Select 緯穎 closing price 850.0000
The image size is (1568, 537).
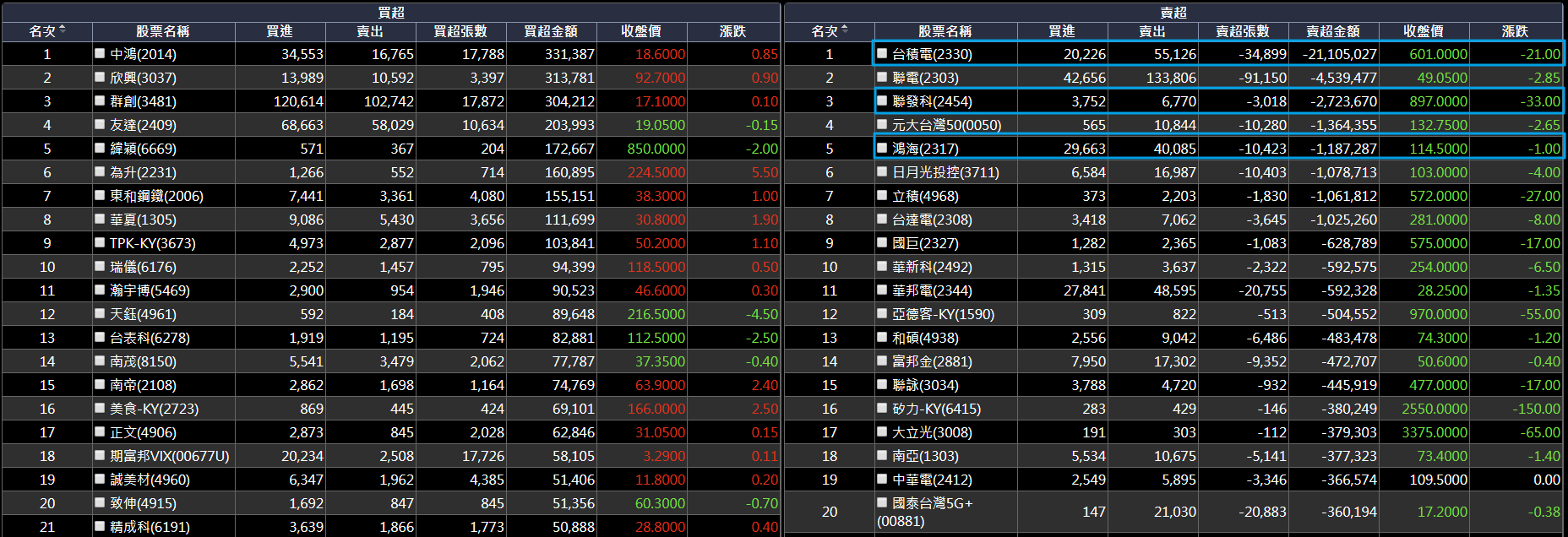656,149
